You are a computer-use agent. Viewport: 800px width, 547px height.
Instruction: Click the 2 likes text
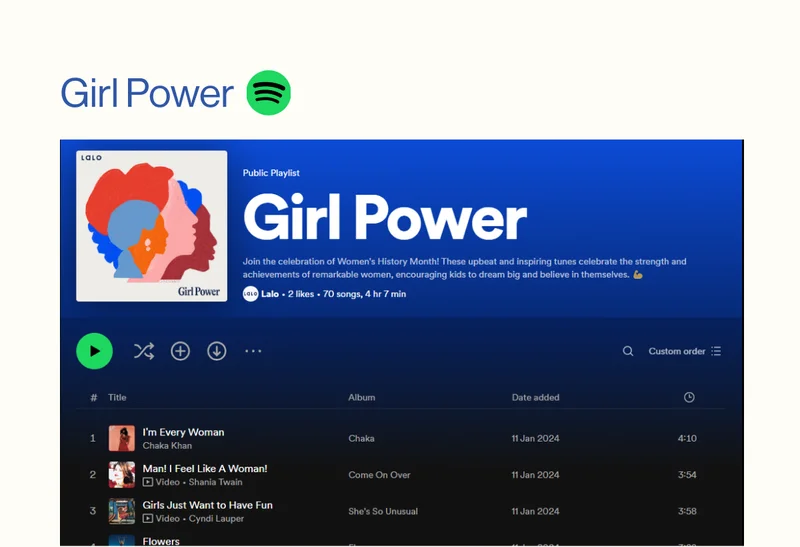click(301, 294)
